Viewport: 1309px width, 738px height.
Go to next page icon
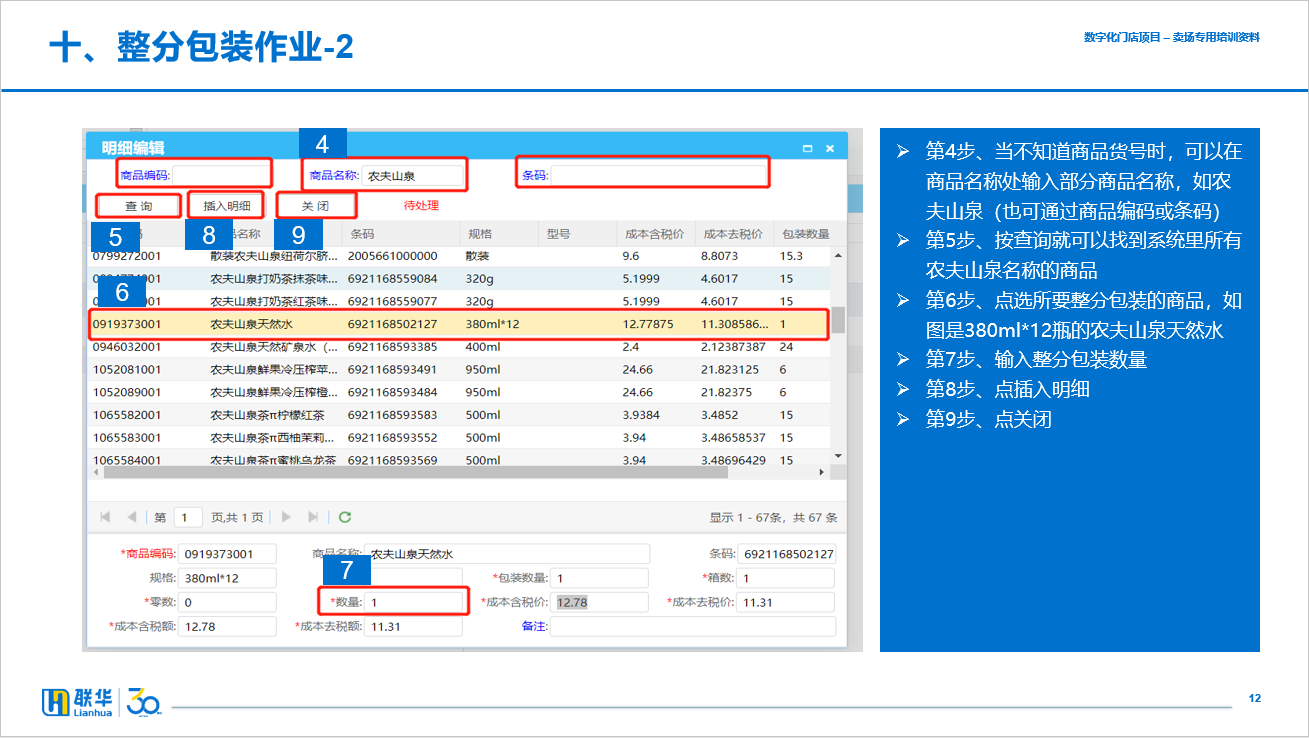[286, 517]
